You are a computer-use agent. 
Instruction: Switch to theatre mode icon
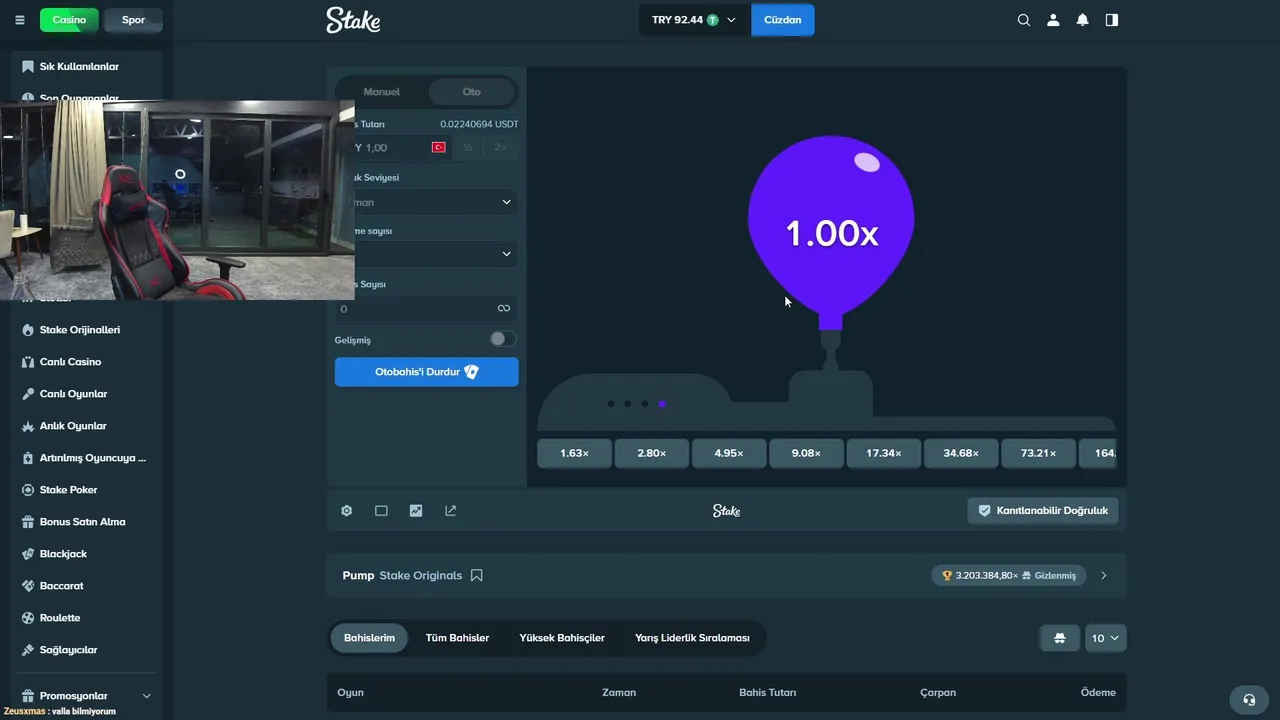pos(381,510)
